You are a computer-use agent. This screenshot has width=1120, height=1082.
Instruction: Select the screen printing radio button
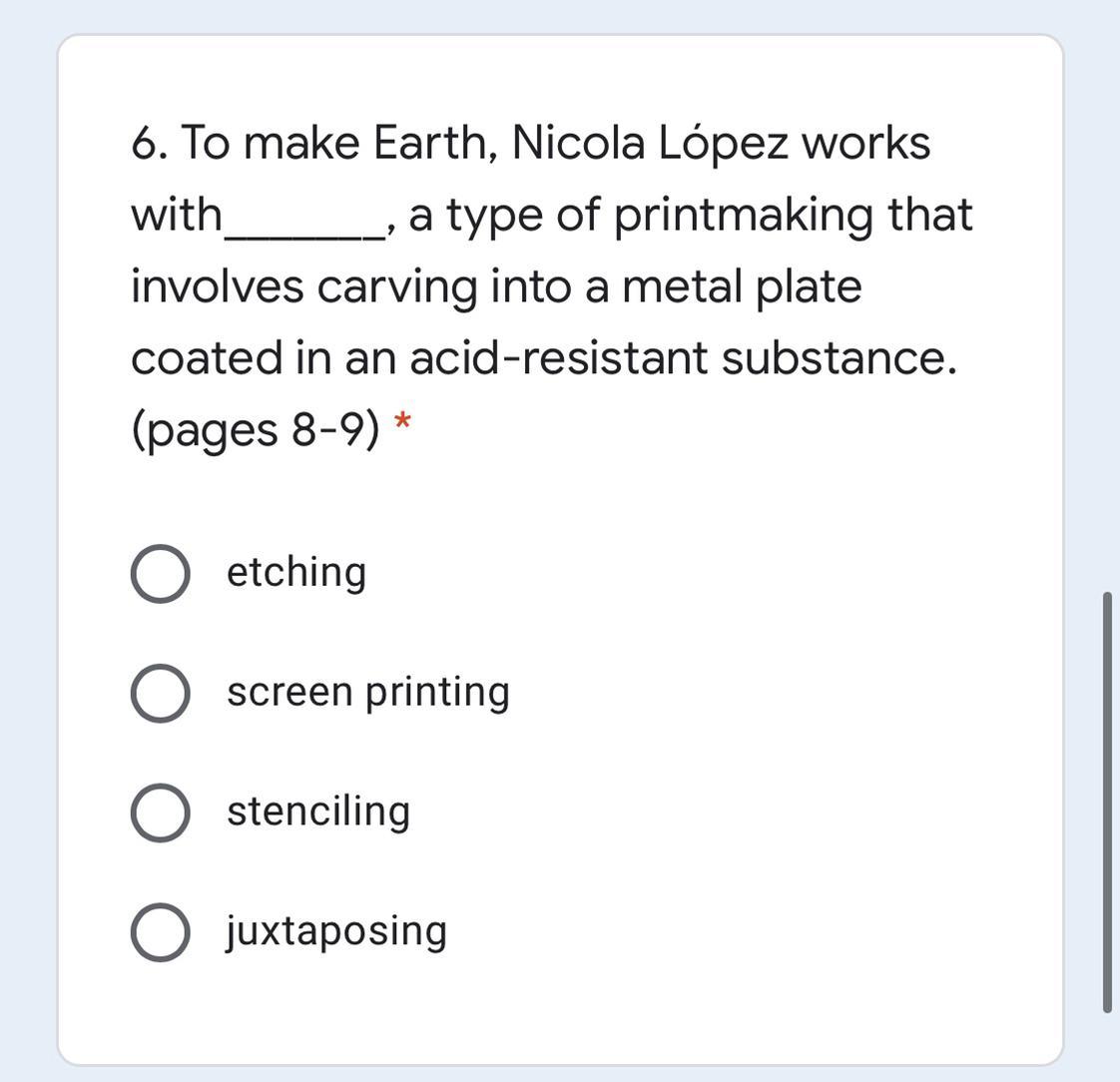(160, 694)
